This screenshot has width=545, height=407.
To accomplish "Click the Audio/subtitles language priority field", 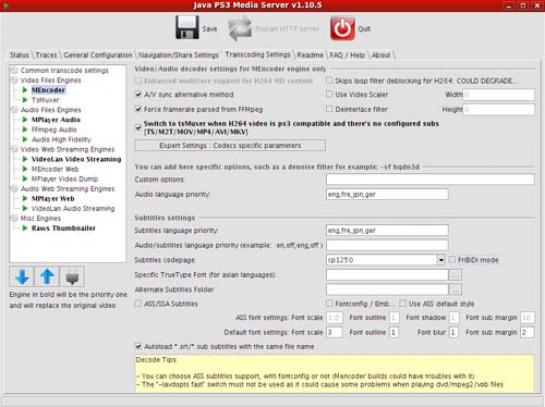I will [x=387, y=245].
